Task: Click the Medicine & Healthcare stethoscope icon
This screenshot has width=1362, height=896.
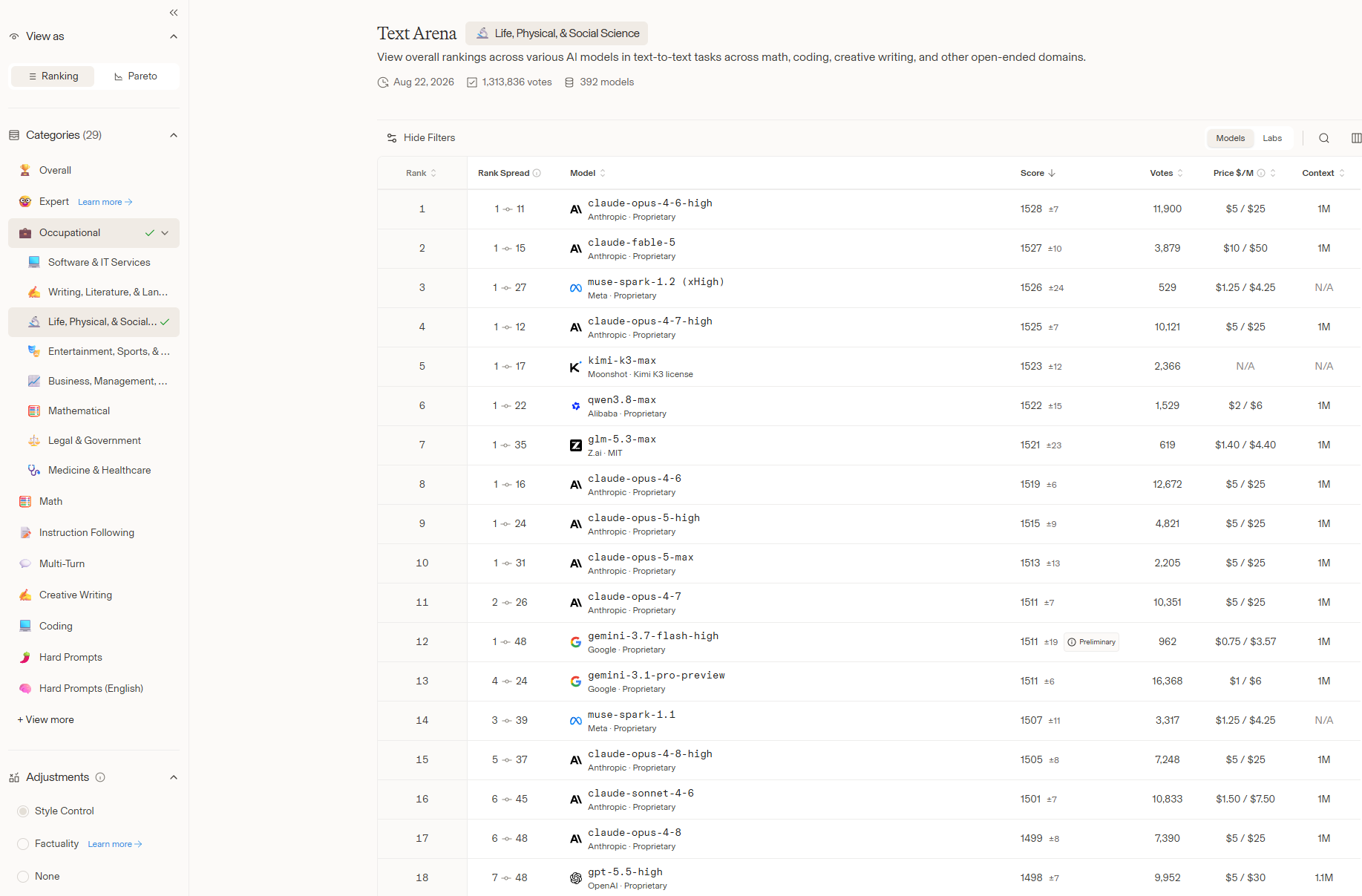Action: click(34, 470)
